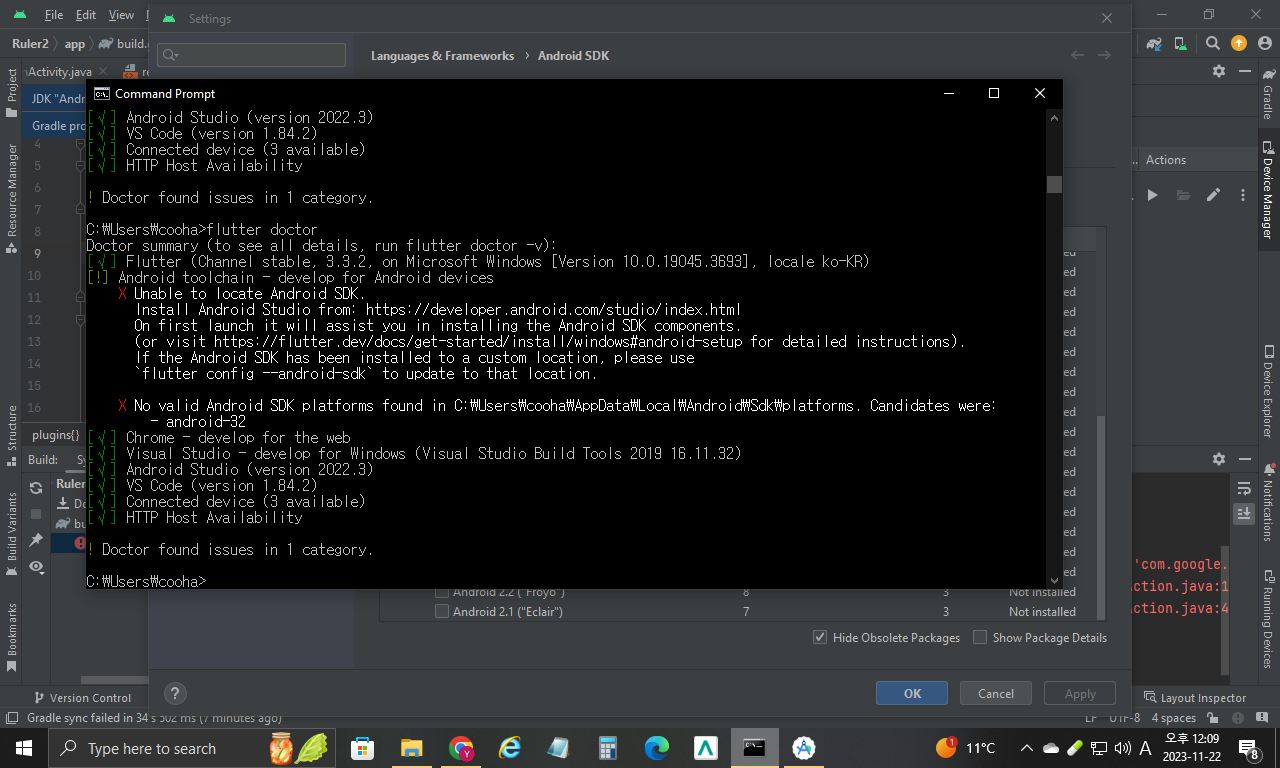
Task: Open the Build Variants side tab
Action: [12, 534]
